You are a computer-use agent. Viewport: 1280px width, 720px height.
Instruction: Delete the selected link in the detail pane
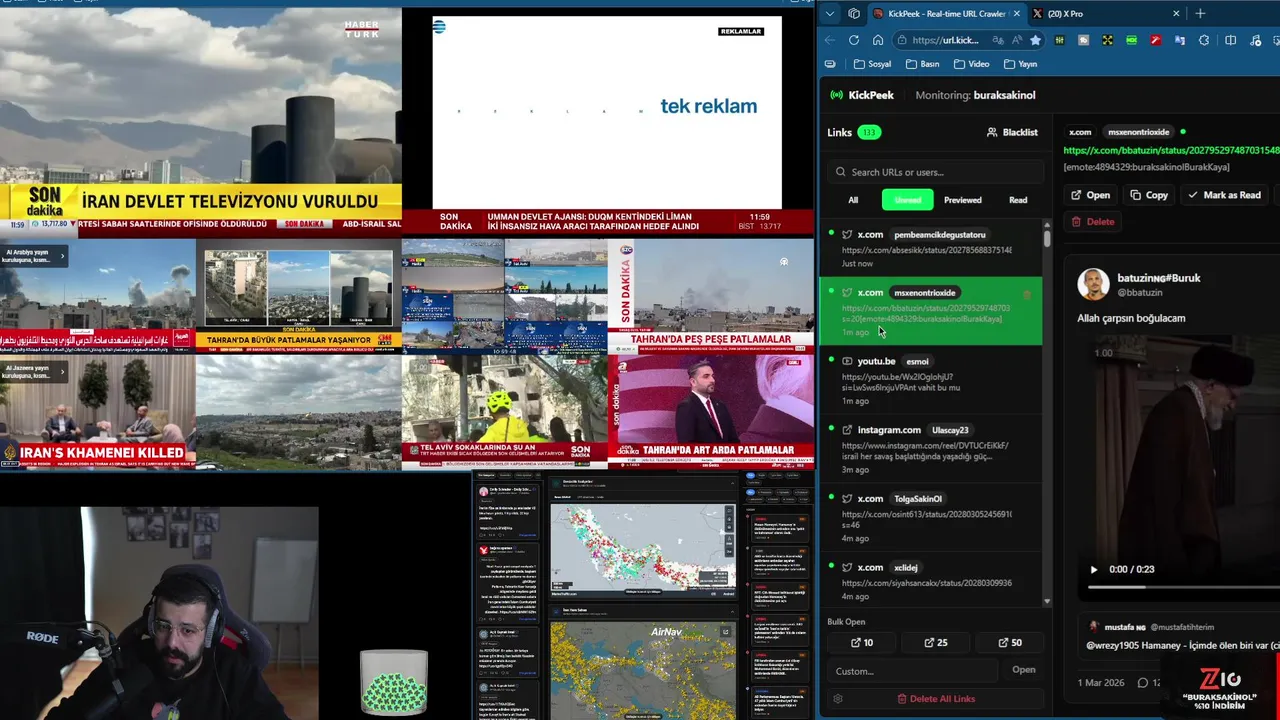(x=1092, y=222)
